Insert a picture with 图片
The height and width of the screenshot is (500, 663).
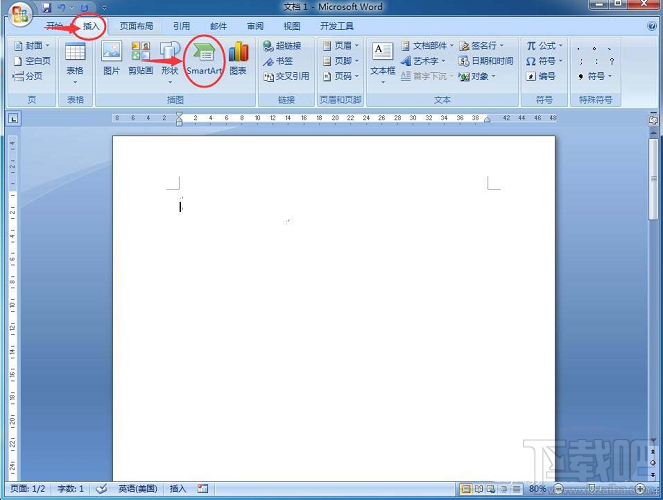pyautogui.click(x=112, y=58)
